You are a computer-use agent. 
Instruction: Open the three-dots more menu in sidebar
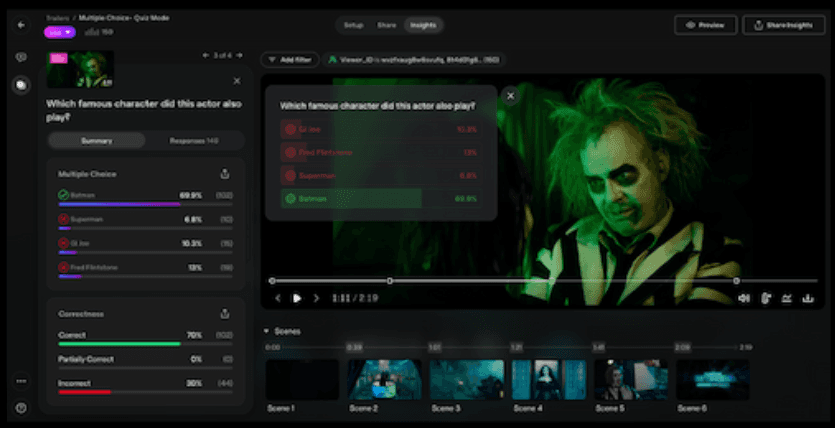pyautogui.click(x=21, y=381)
